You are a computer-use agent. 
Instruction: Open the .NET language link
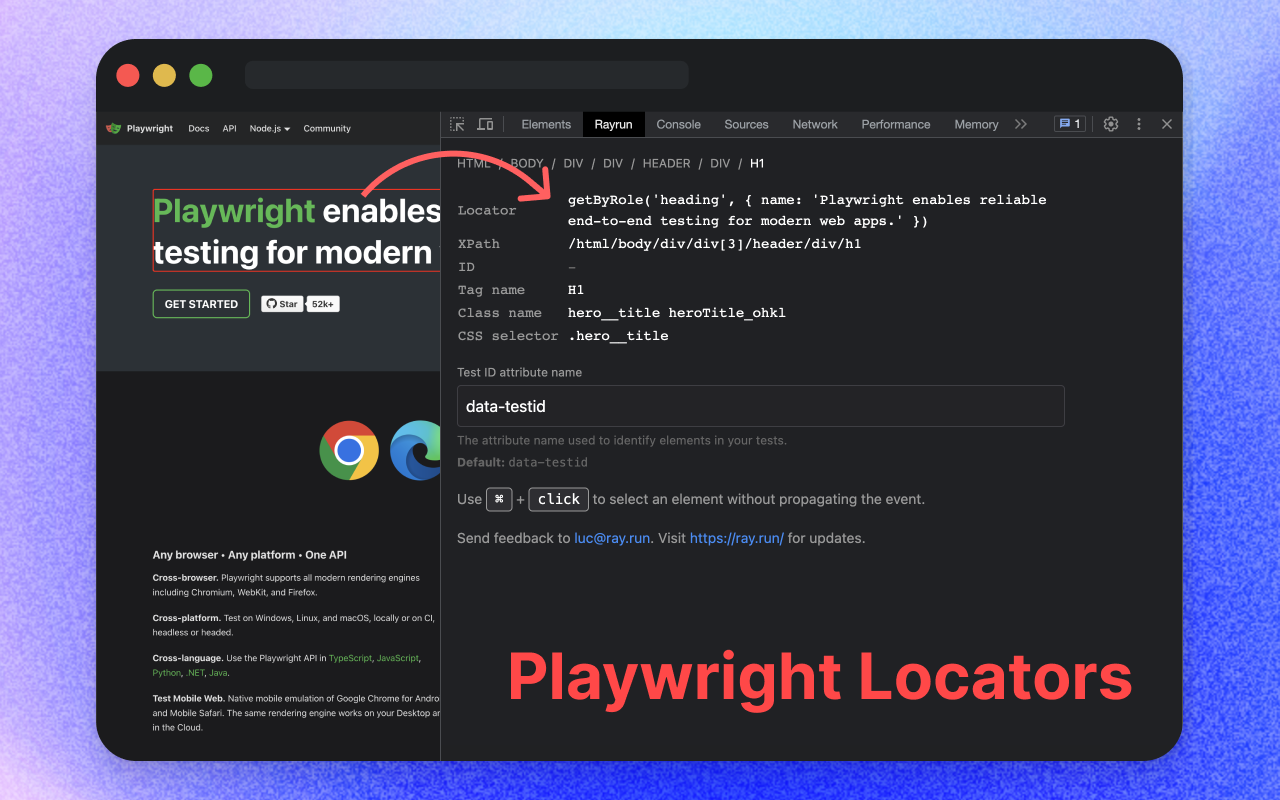pos(195,673)
